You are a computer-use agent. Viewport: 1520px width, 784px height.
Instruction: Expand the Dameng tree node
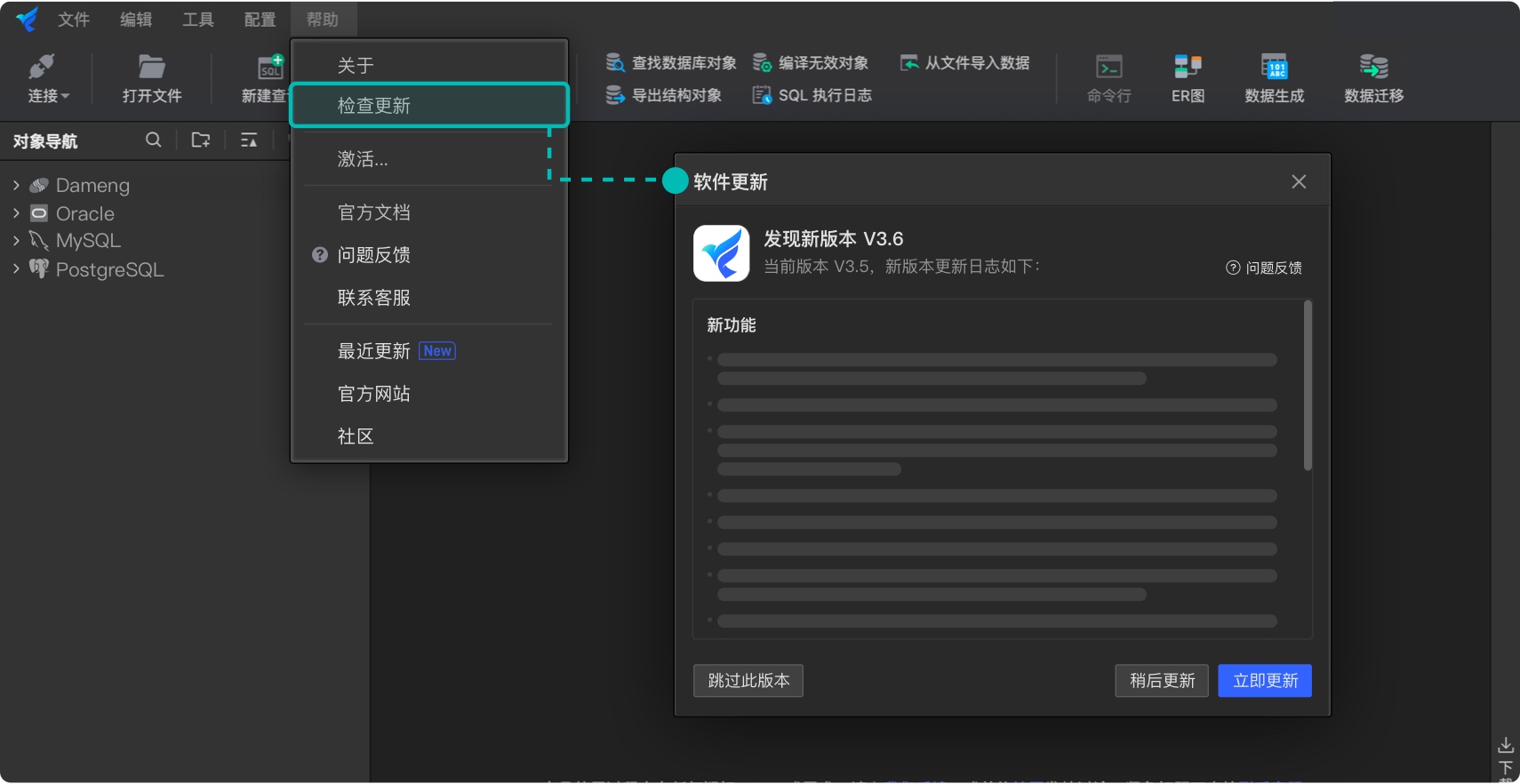coord(16,185)
